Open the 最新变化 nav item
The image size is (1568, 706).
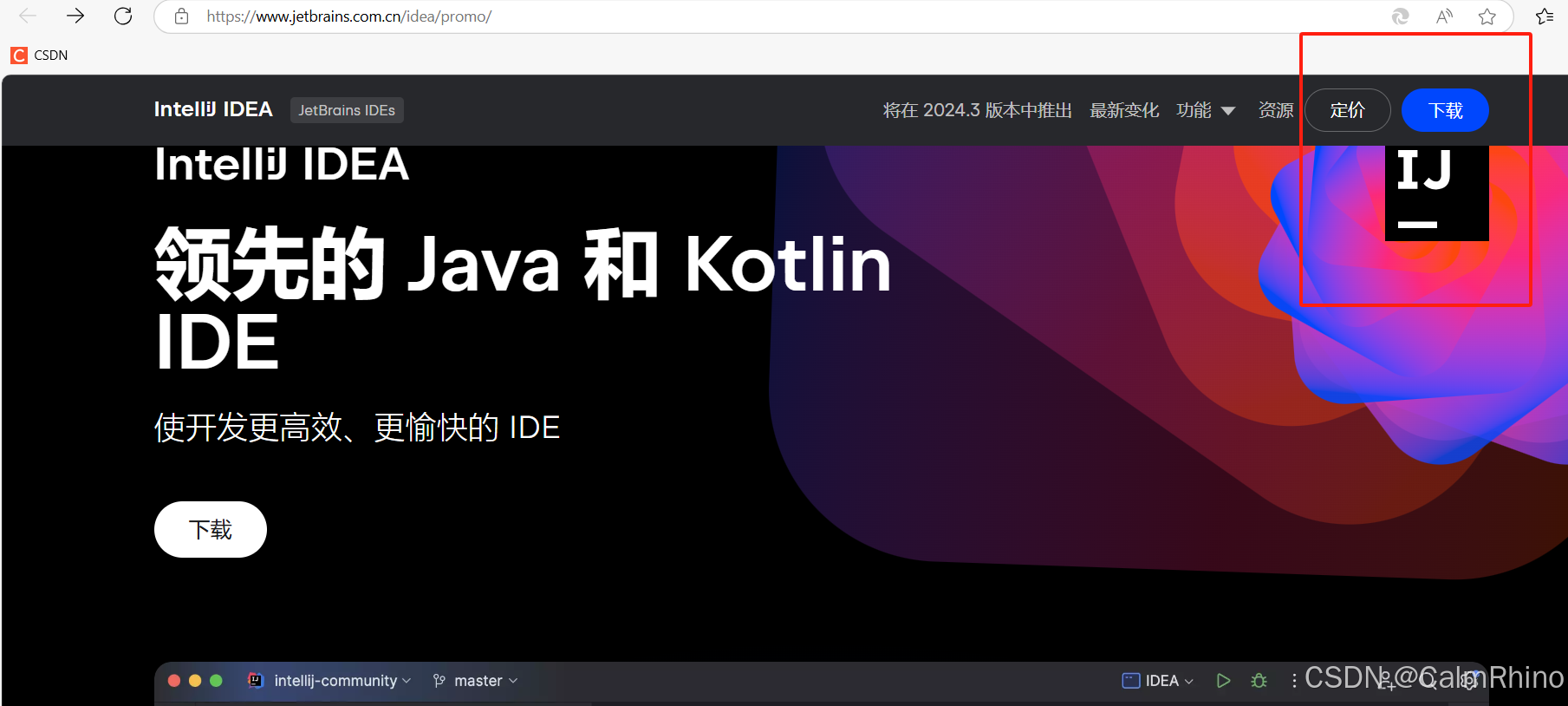[x=1124, y=110]
